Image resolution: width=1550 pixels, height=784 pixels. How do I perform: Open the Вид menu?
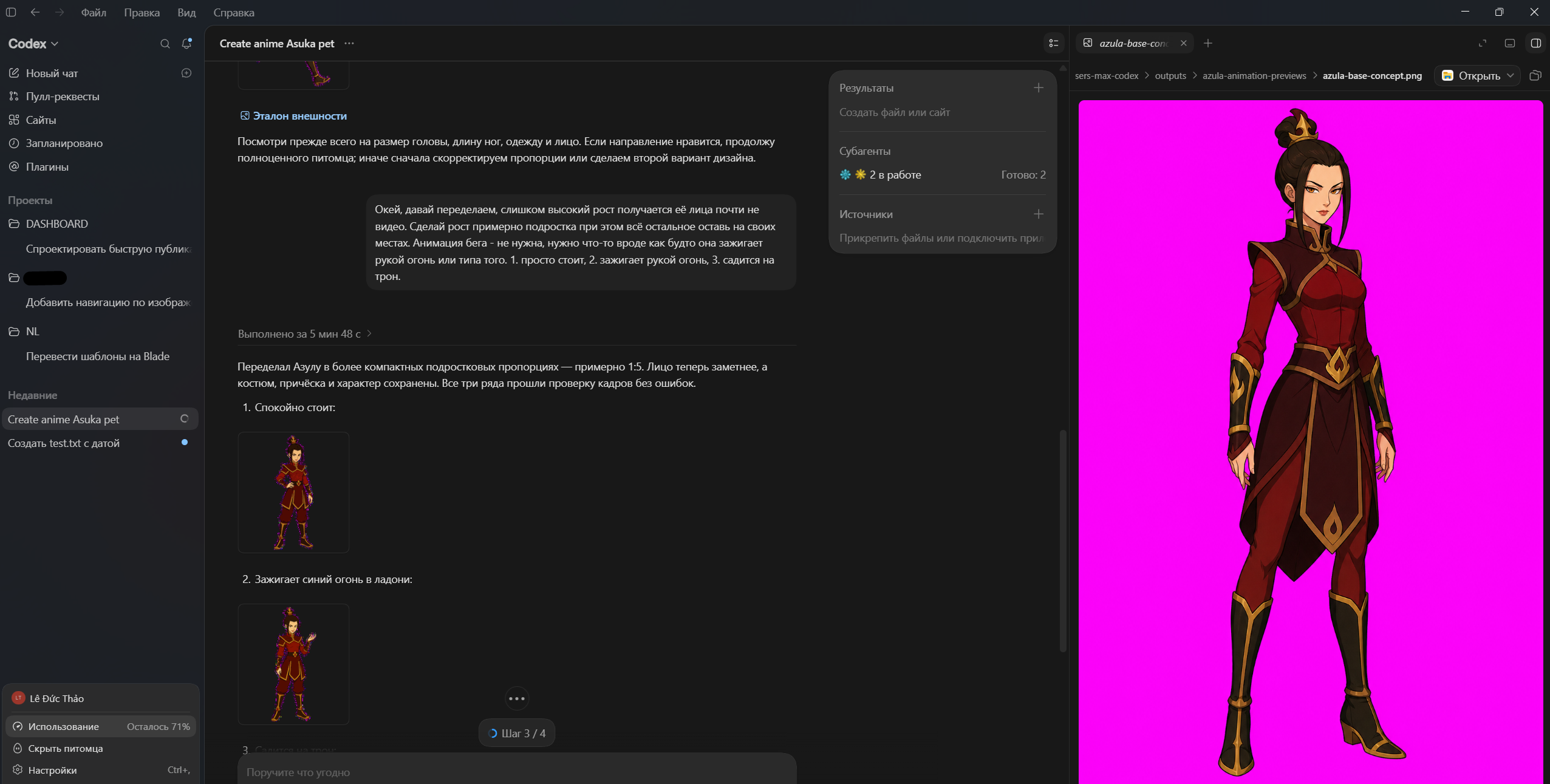click(186, 12)
